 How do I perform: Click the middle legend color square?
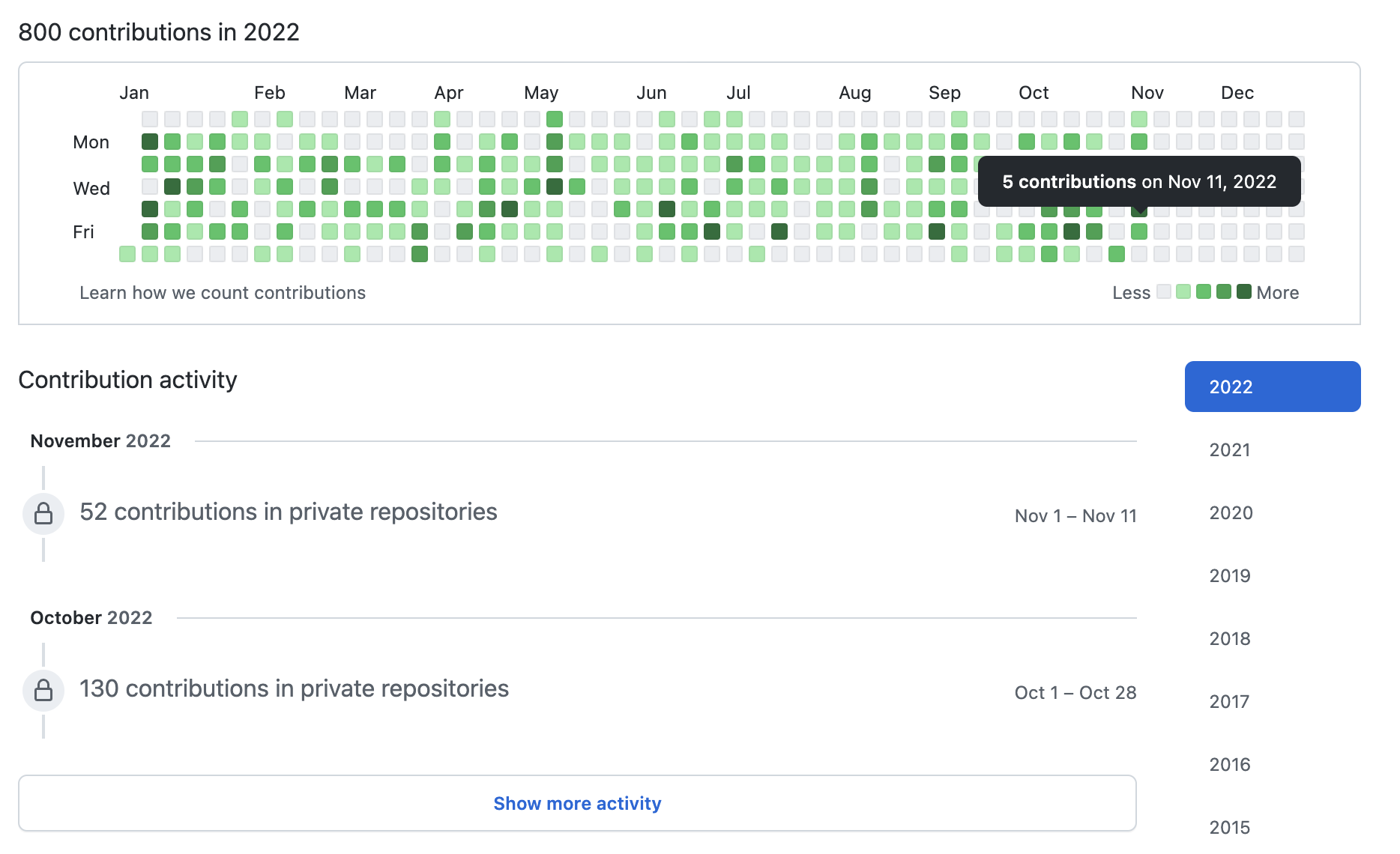1204,291
